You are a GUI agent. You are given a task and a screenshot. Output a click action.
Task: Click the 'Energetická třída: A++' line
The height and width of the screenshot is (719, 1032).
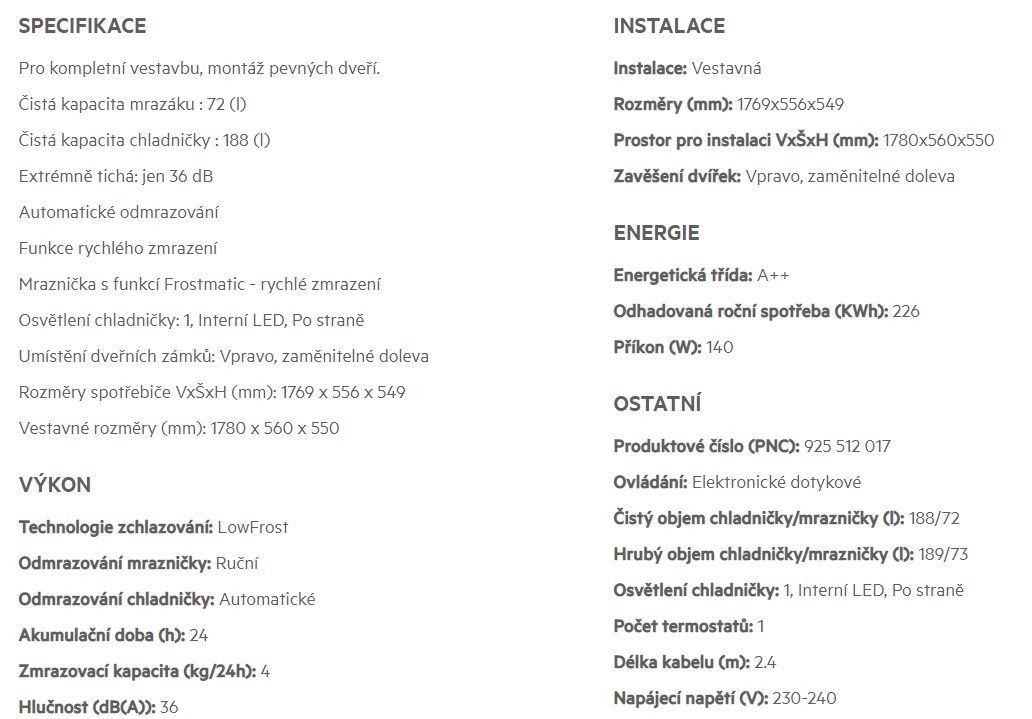pos(701,275)
